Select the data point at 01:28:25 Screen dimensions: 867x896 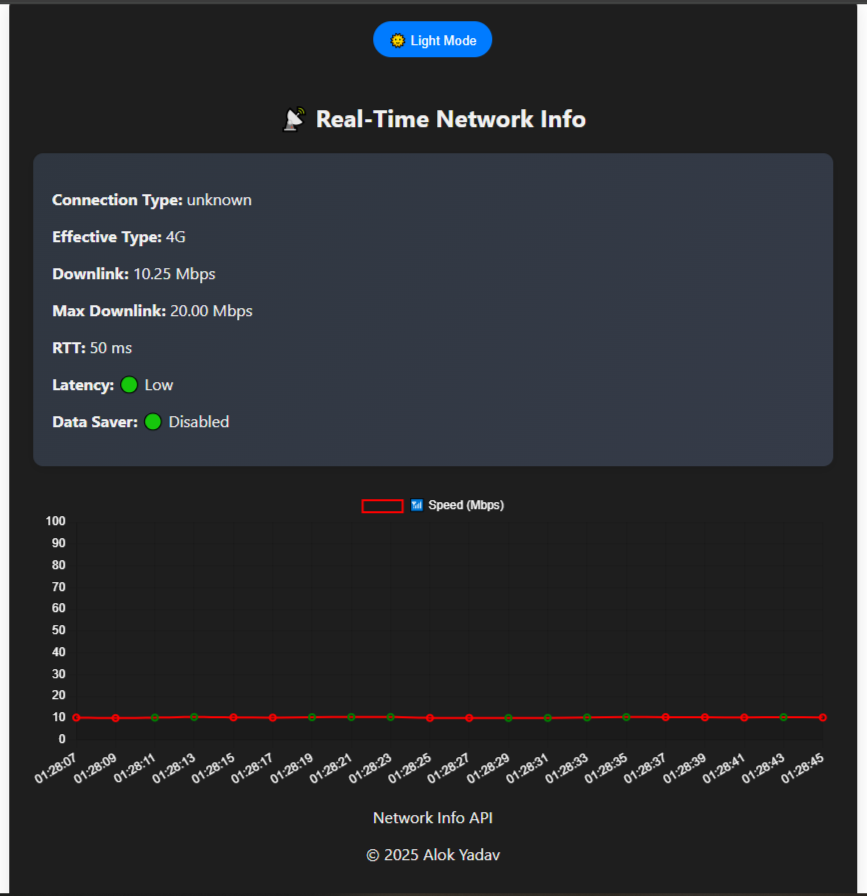click(430, 718)
